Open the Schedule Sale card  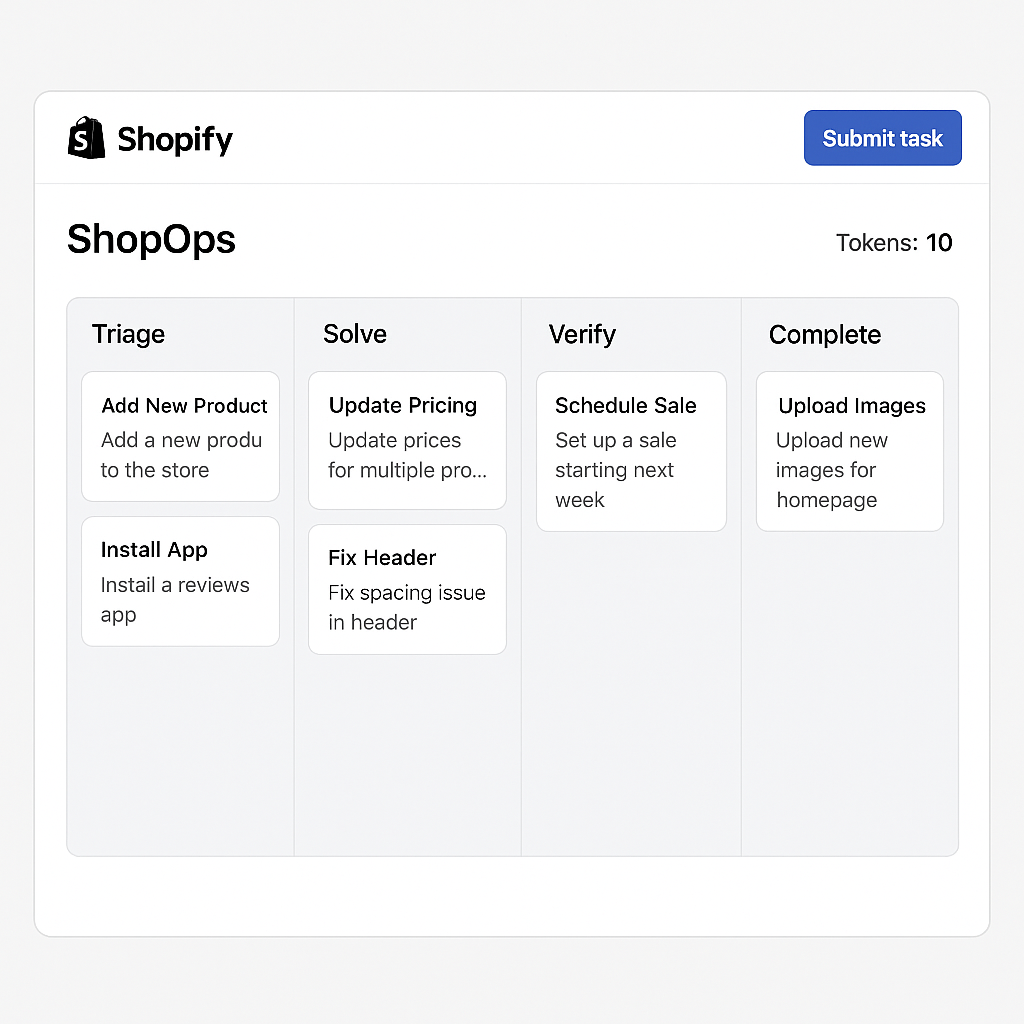[631, 451]
